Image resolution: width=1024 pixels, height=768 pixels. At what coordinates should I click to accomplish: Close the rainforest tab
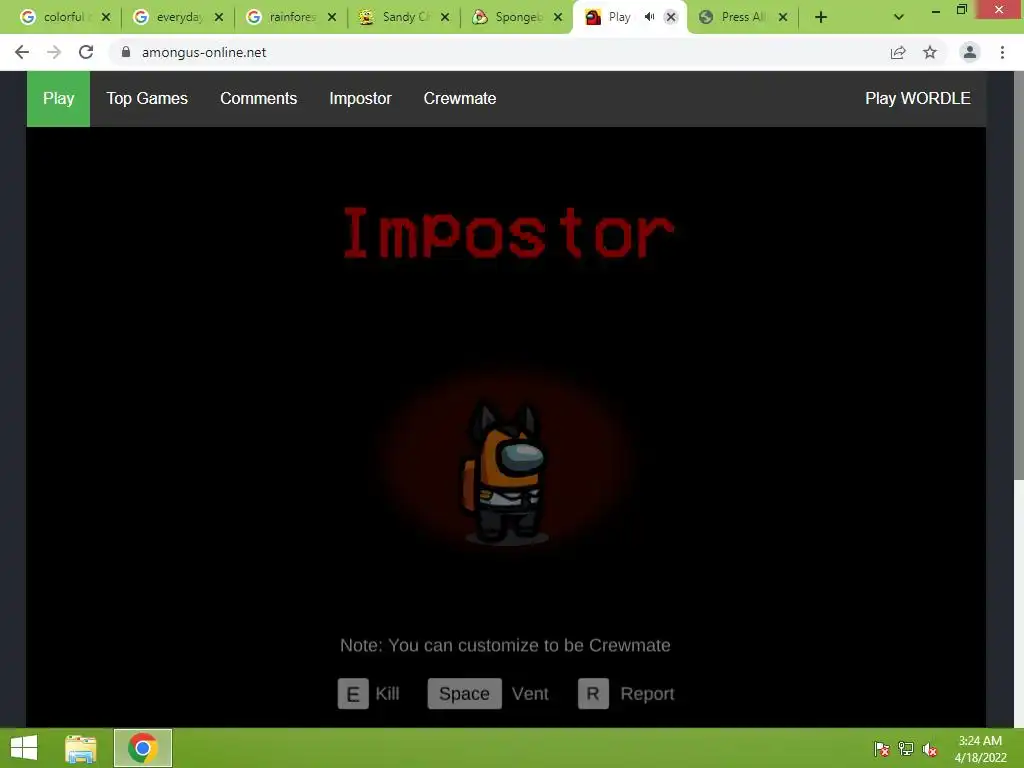coord(332,17)
